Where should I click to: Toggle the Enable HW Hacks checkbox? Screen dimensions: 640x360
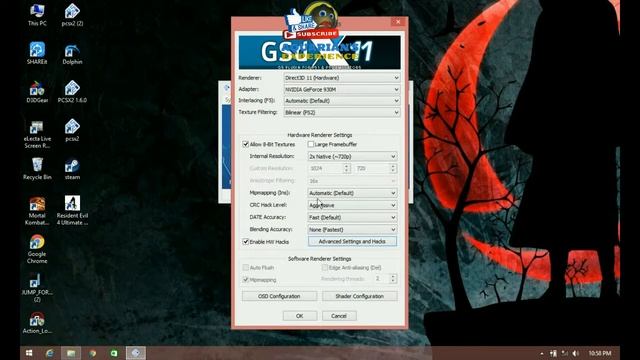click(x=246, y=242)
